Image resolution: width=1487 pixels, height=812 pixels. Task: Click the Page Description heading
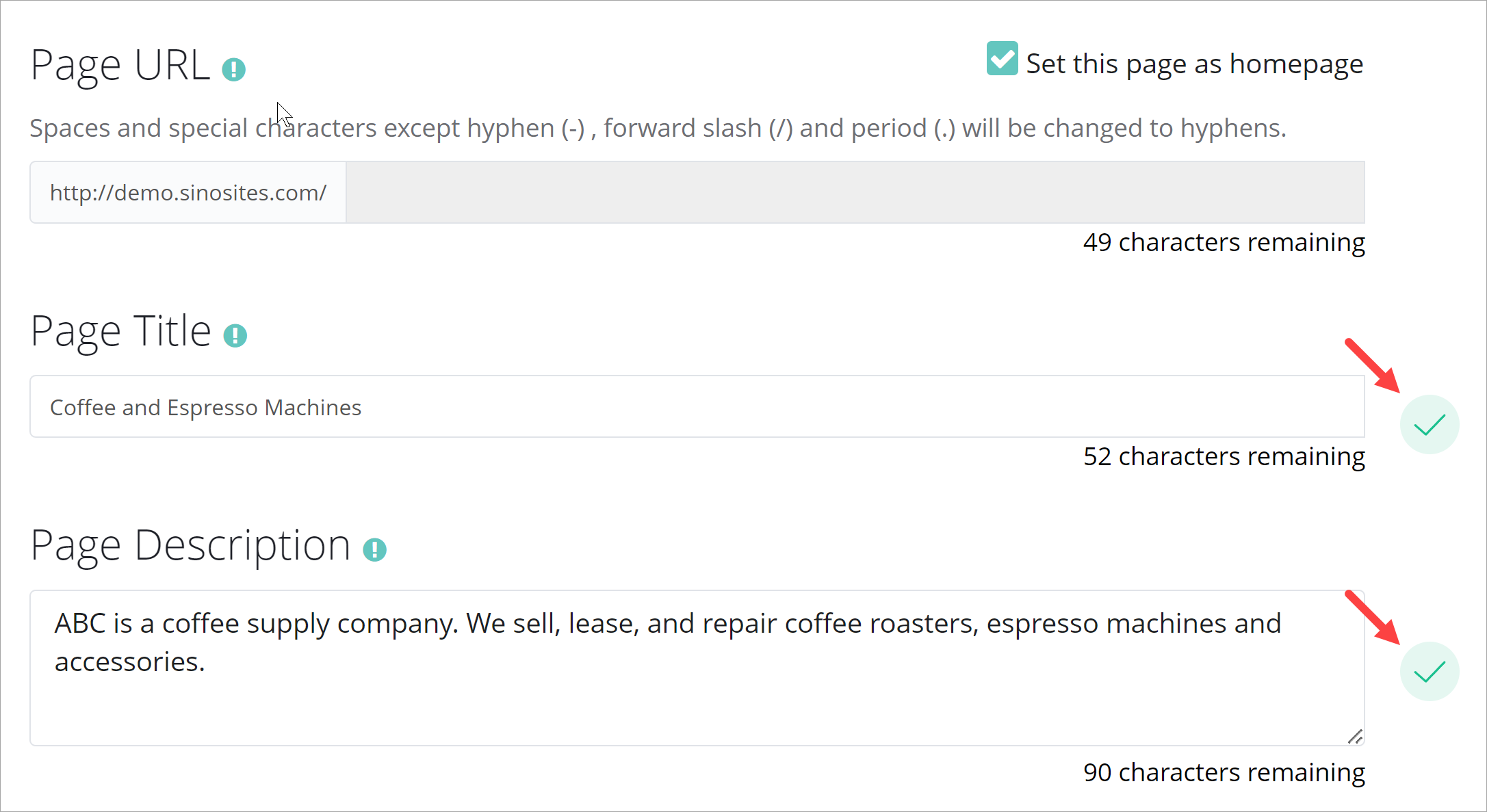[x=190, y=546]
